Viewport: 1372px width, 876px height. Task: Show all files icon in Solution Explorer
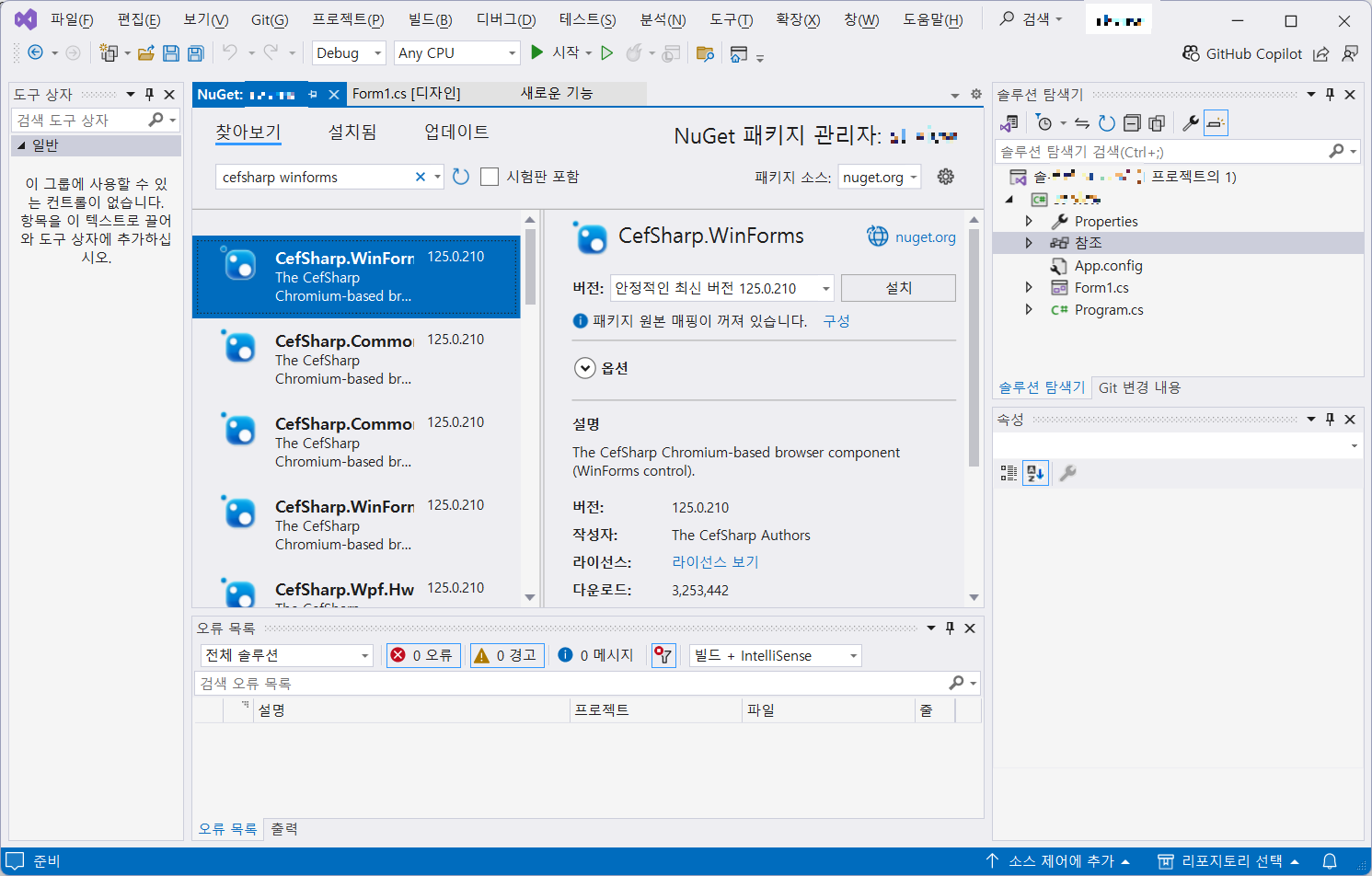(1157, 122)
